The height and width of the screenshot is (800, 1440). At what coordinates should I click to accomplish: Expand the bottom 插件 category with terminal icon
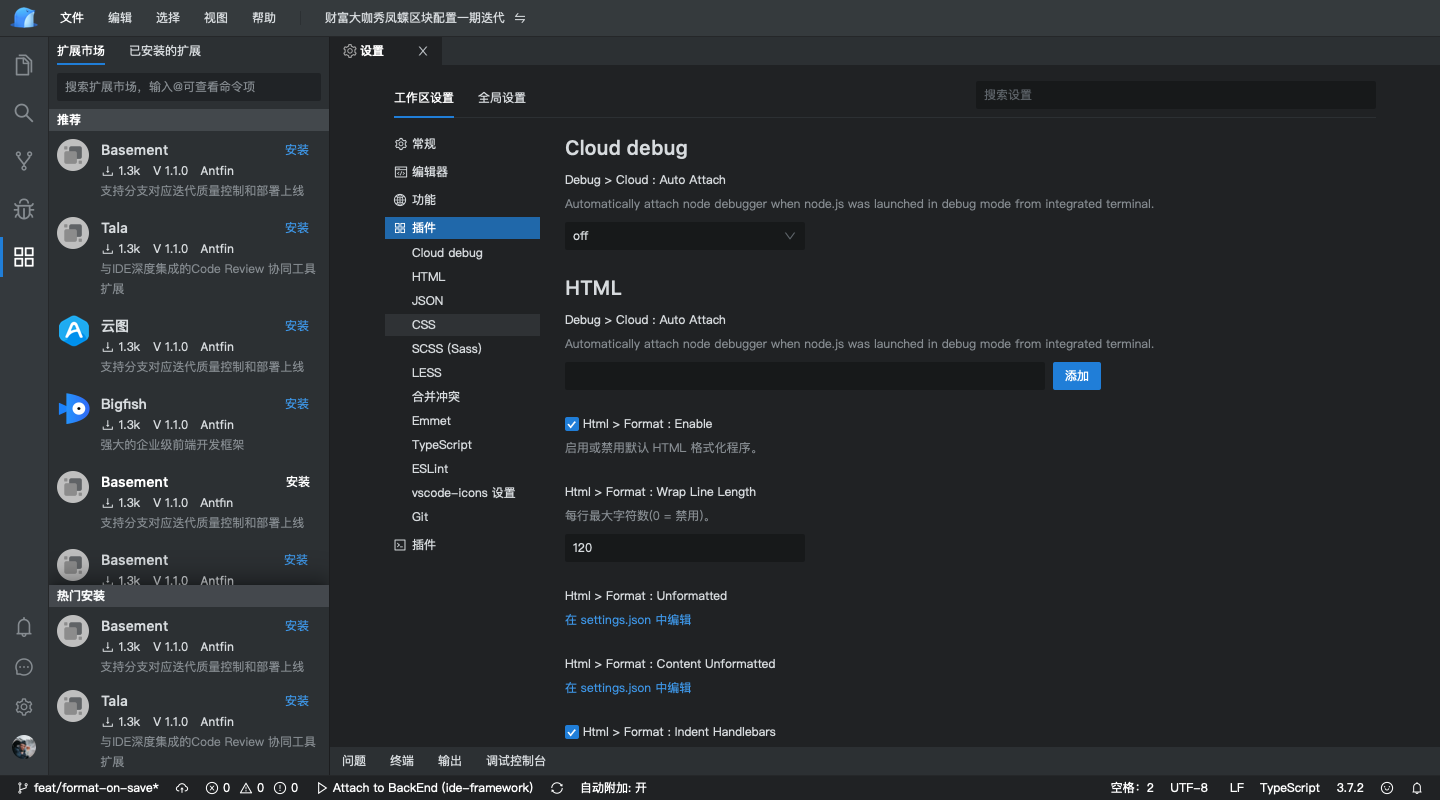[x=462, y=545]
